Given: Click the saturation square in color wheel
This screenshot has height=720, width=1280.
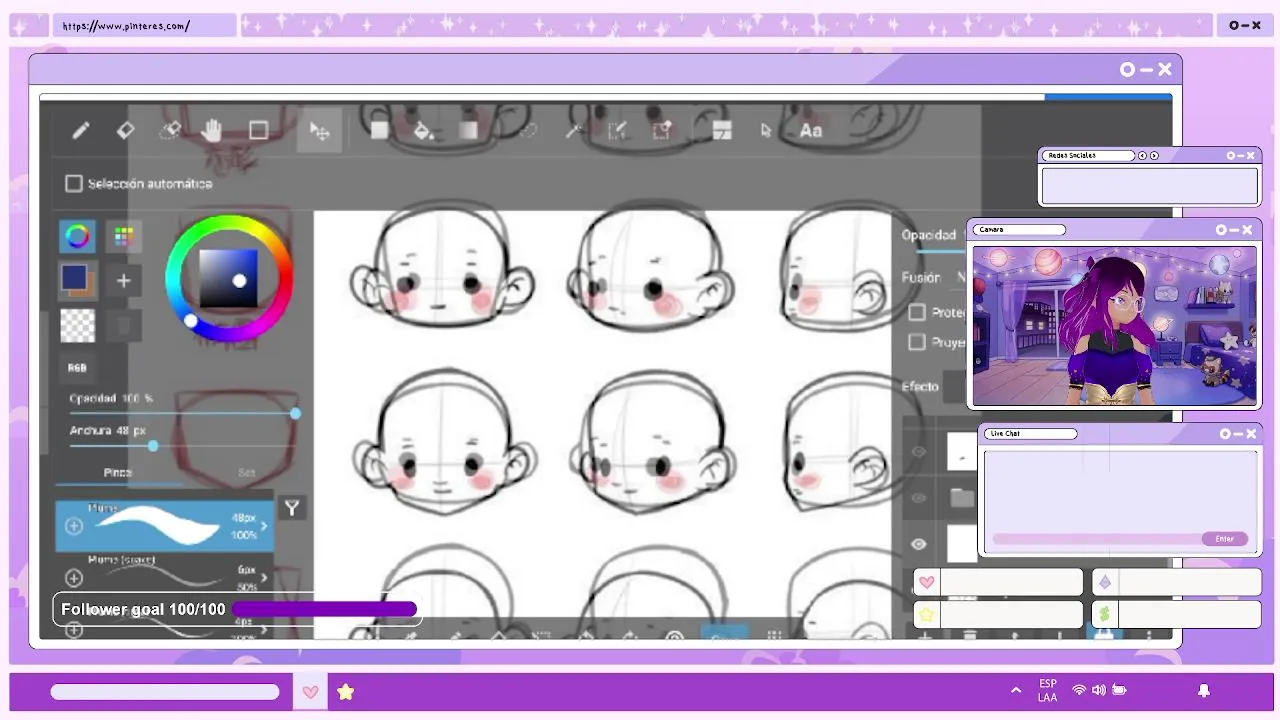Looking at the screenshot, I should pyautogui.click(x=228, y=278).
